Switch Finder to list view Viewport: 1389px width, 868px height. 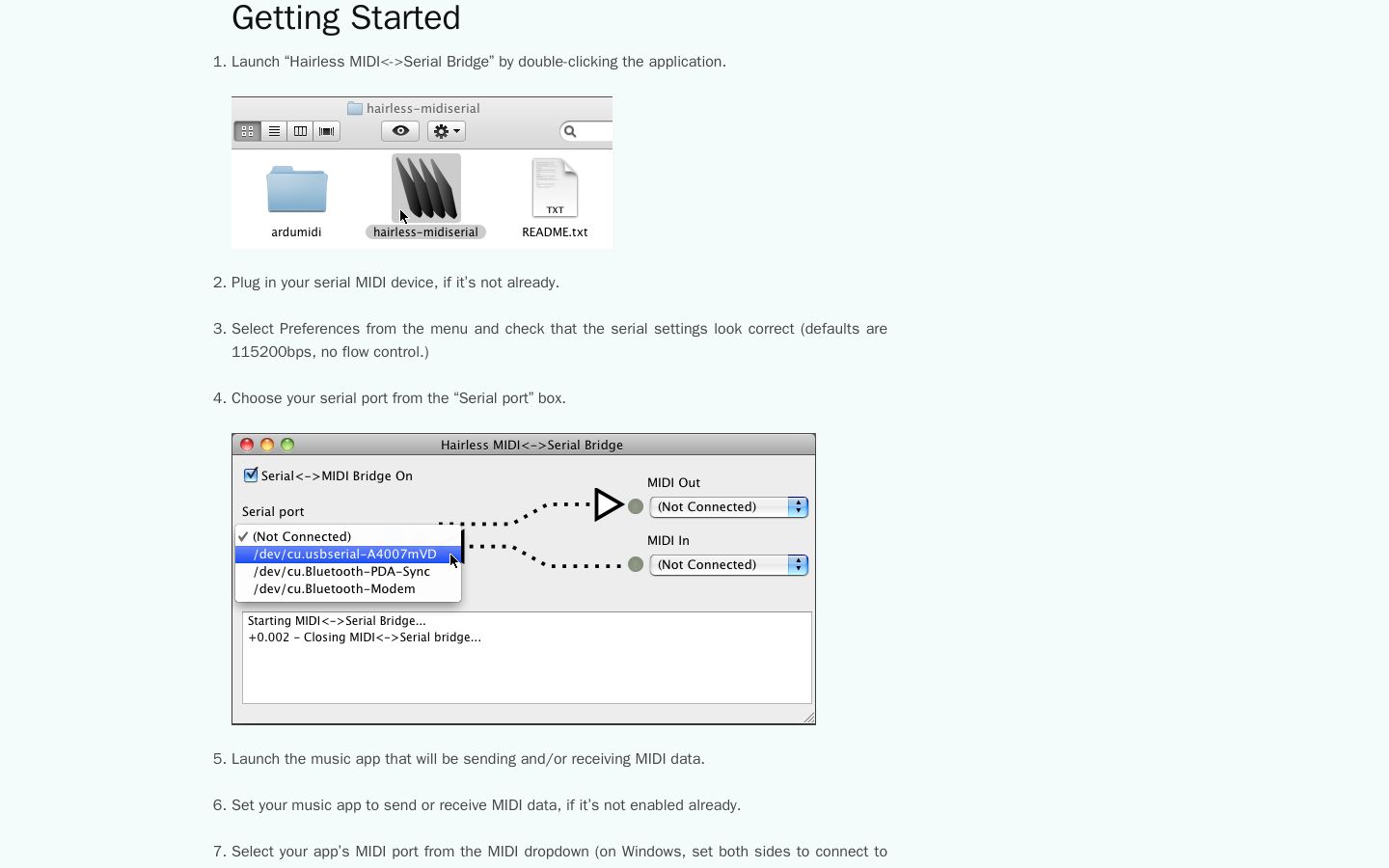(274, 131)
